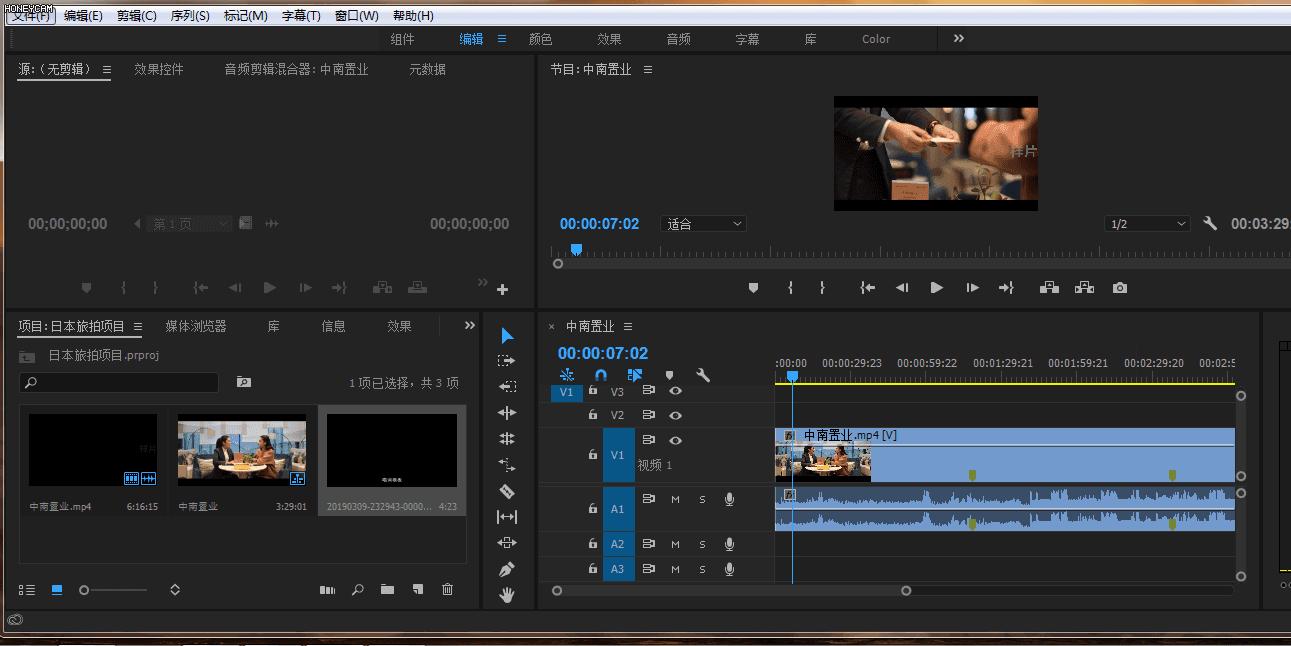Switch to the 媒体浏览器 tab

tap(196, 326)
